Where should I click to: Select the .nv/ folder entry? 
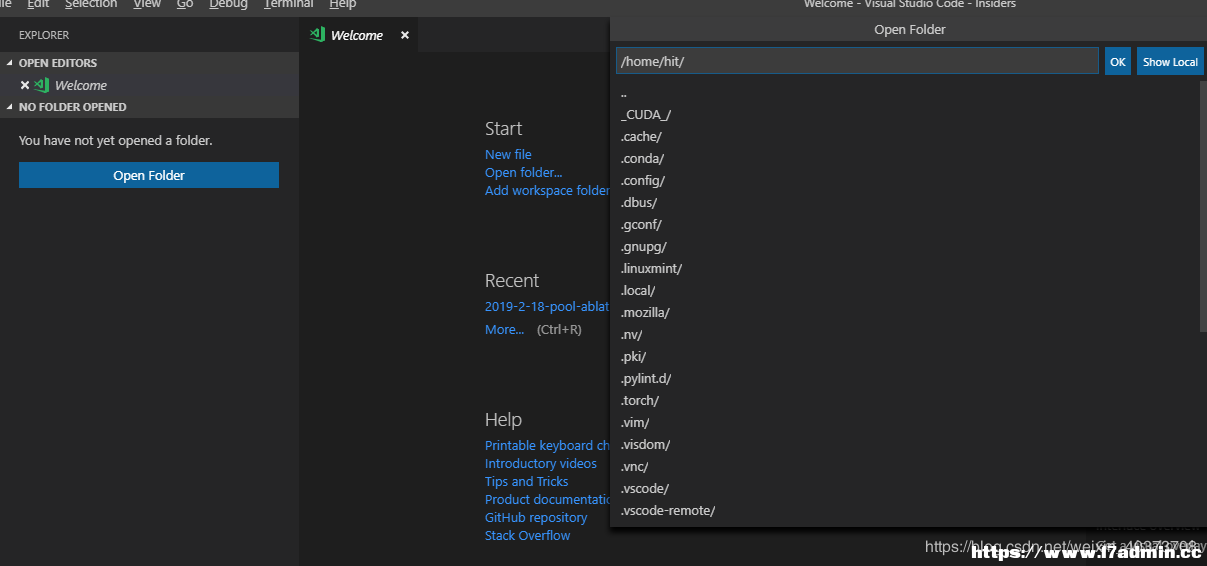coord(905,334)
